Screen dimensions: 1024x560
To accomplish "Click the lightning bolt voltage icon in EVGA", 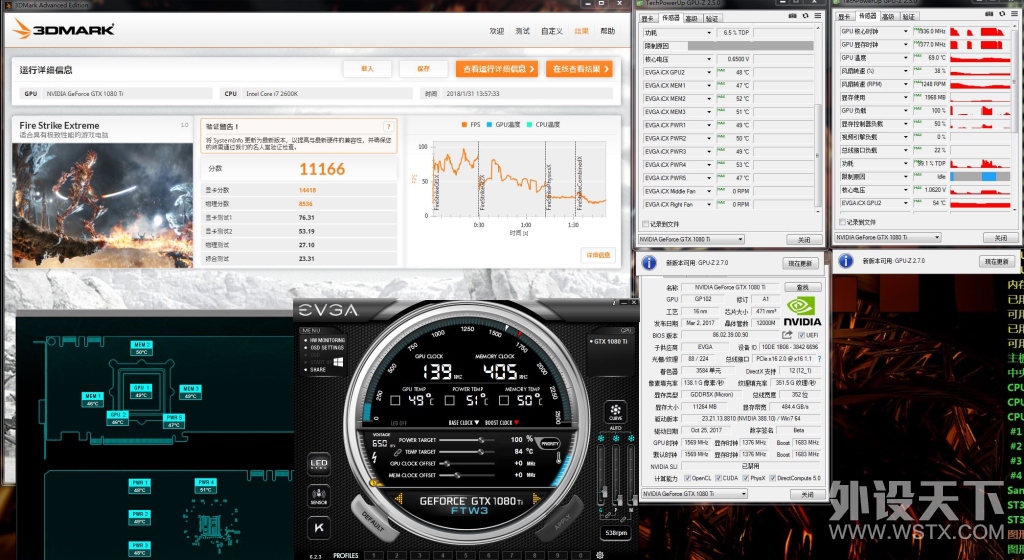I will click(374, 458).
